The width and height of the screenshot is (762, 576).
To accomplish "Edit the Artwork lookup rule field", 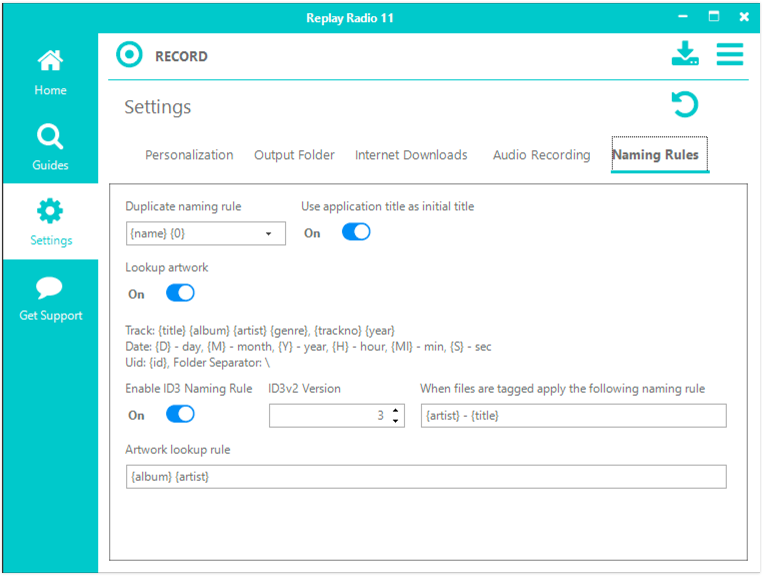I will pos(426,476).
